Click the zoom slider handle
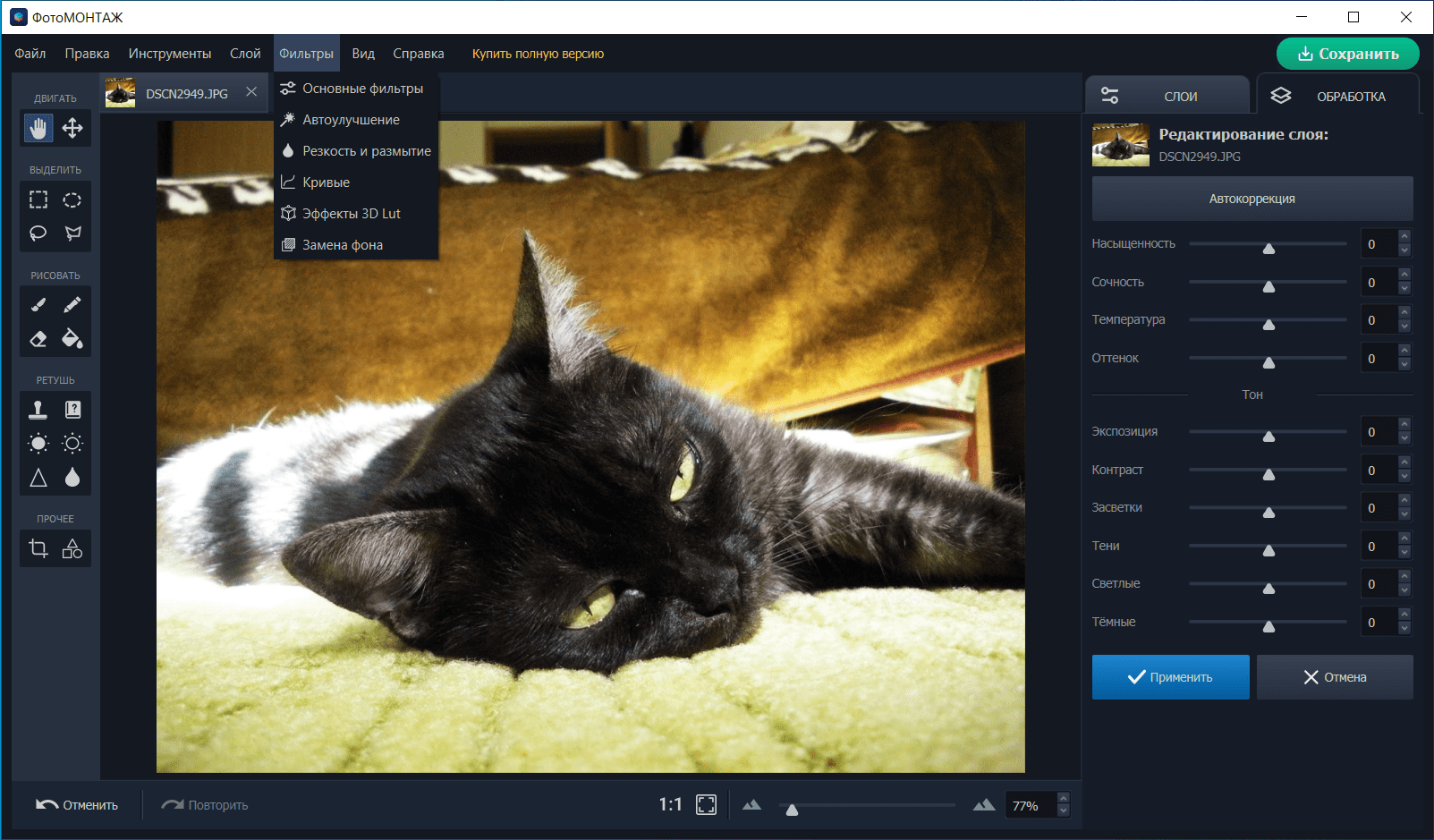The height and width of the screenshot is (840, 1434). pos(792,810)
